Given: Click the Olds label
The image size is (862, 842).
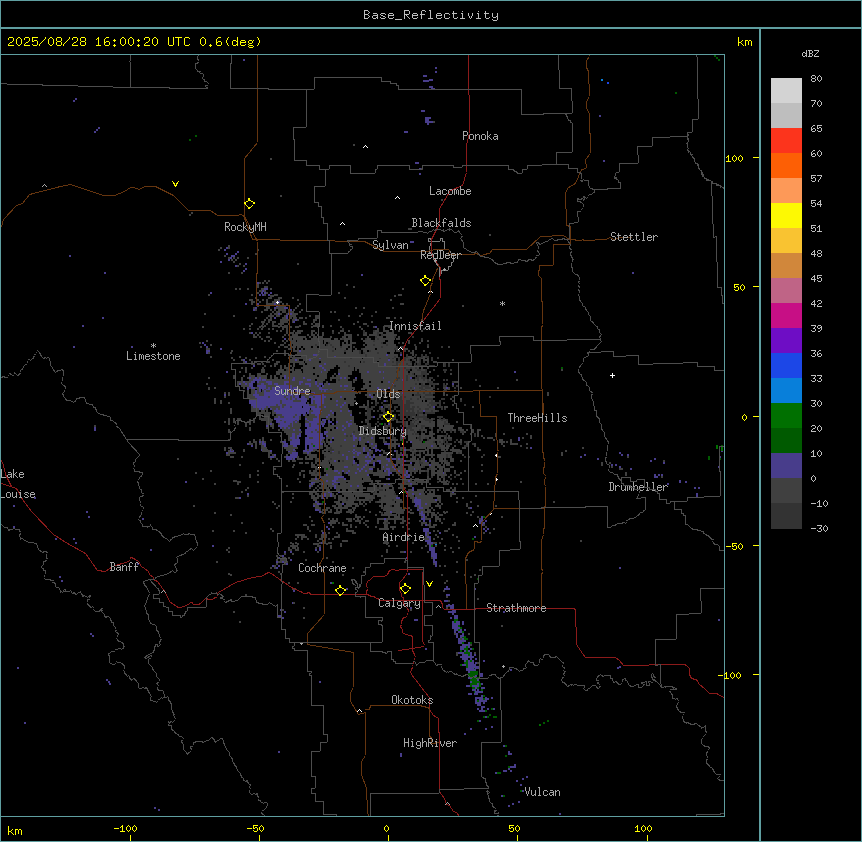Looking at the screenshot, I should (388, 394).
